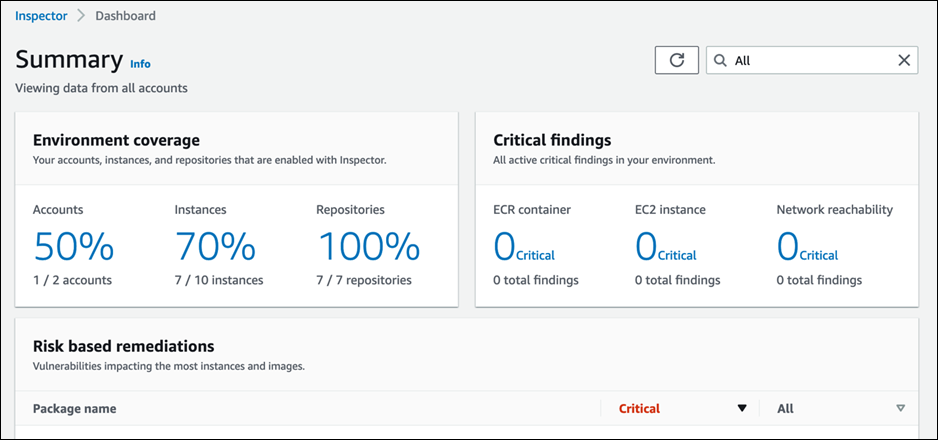
Task: Click the ECR container label
Action: coord(532,210)
